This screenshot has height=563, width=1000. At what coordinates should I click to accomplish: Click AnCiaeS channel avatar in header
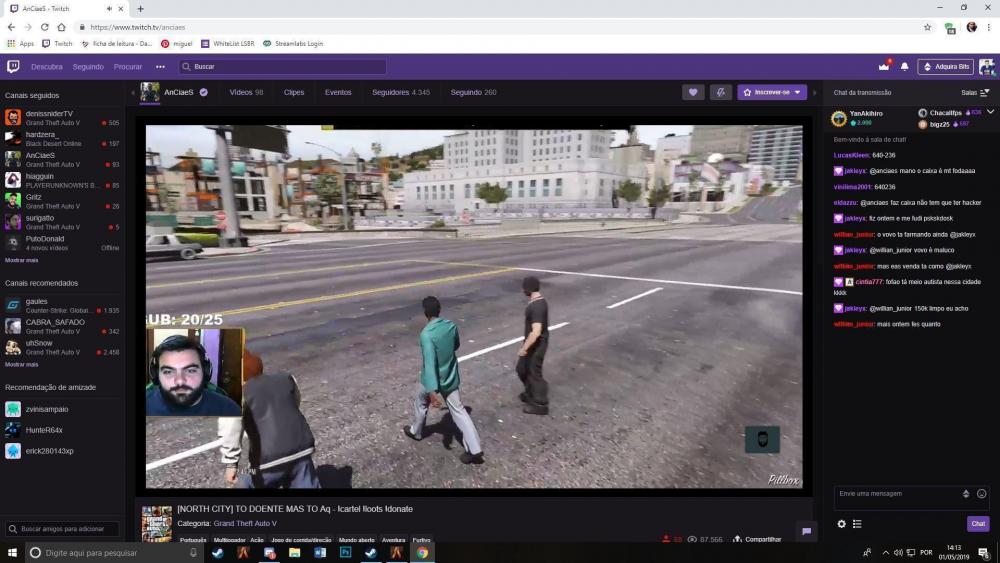pos(150,92)
